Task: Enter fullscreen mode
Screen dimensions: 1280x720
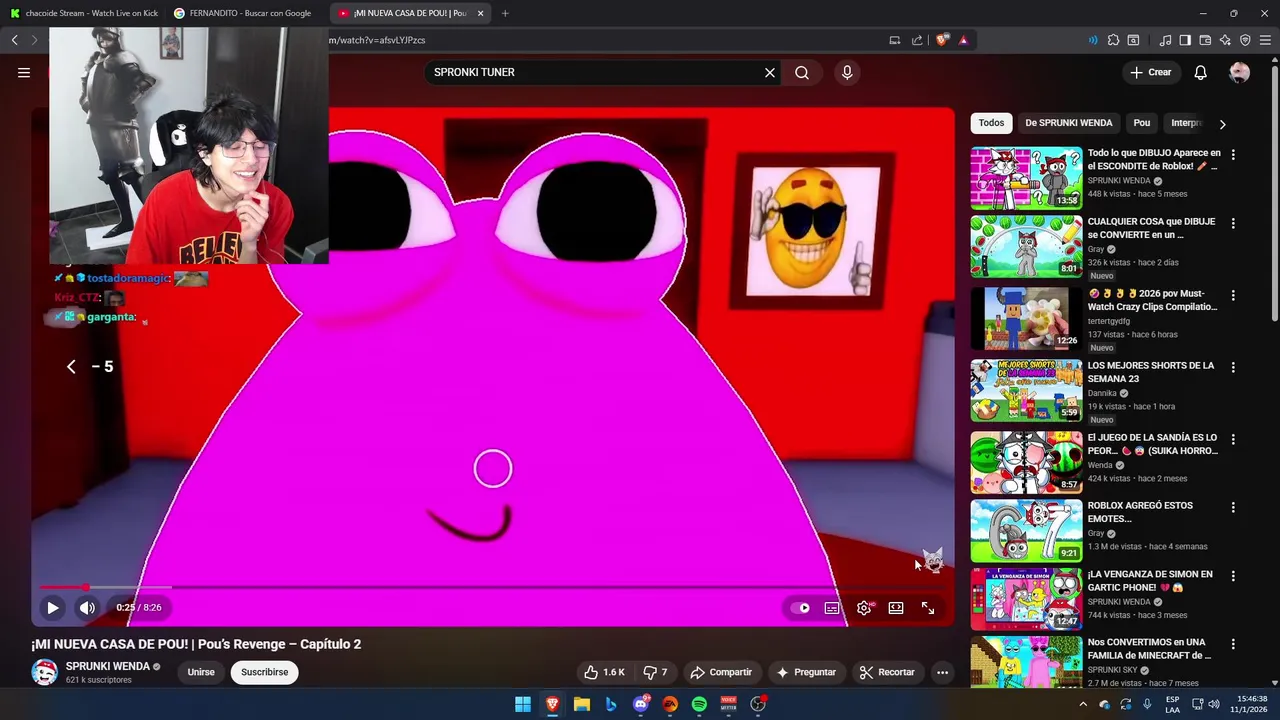Action: (928, 607)
